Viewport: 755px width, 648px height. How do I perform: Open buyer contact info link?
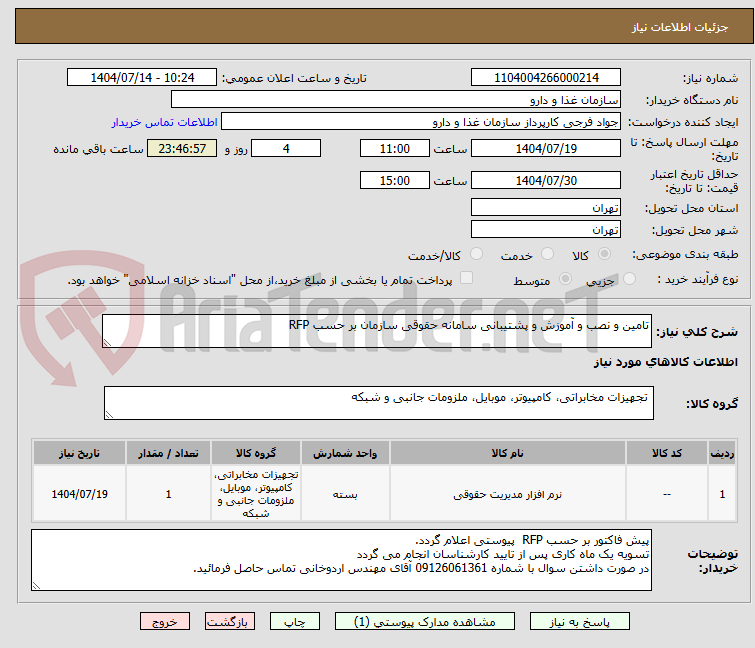coord(165,122)
